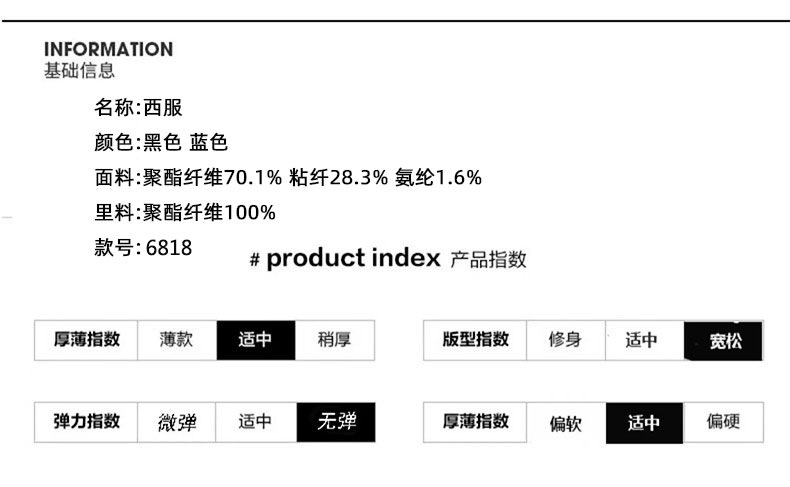
Task: Click the 弹力指数 row label
Action: 87,422
